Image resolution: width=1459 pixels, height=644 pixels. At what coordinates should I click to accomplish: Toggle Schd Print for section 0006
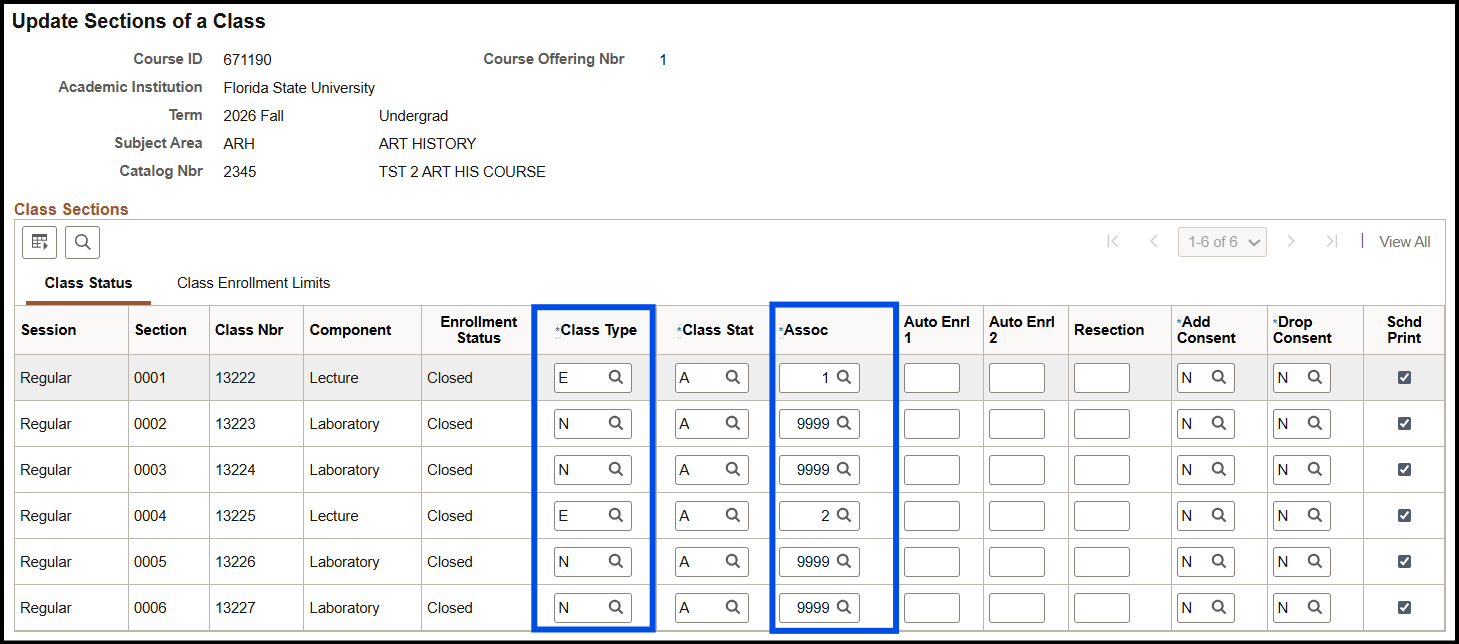tap(1404, 607)
